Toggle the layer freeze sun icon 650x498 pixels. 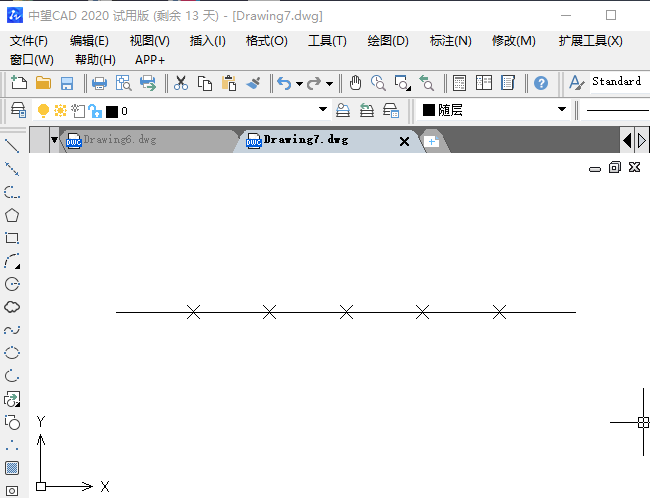60,111
